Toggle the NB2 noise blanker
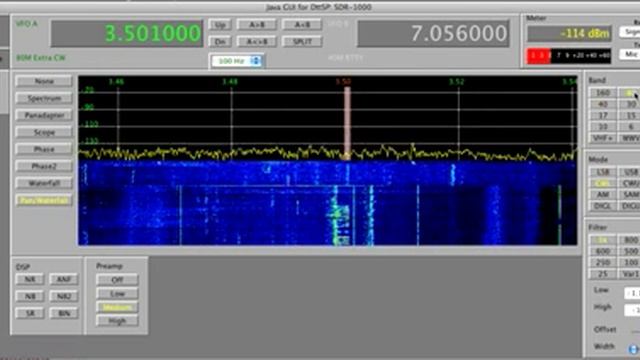This screenshot has width=640, height=360. 64,296
